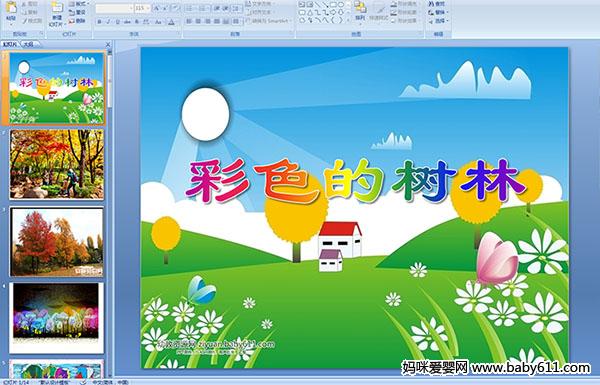Toggle Italic formatting
Viewport: 600px width, 385px height.
tap(108, 22)
